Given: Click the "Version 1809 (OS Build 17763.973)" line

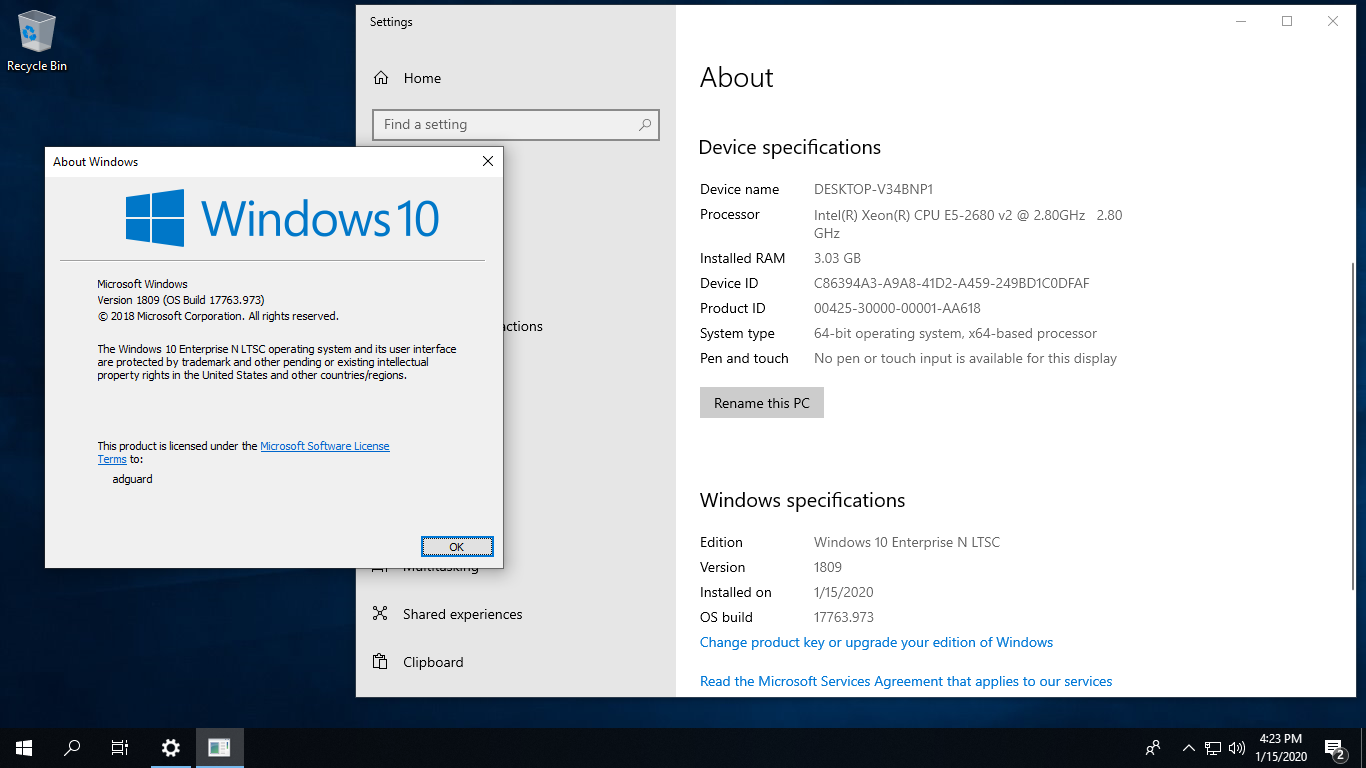Looking at the screenshot, I should [x=181, y=300].
